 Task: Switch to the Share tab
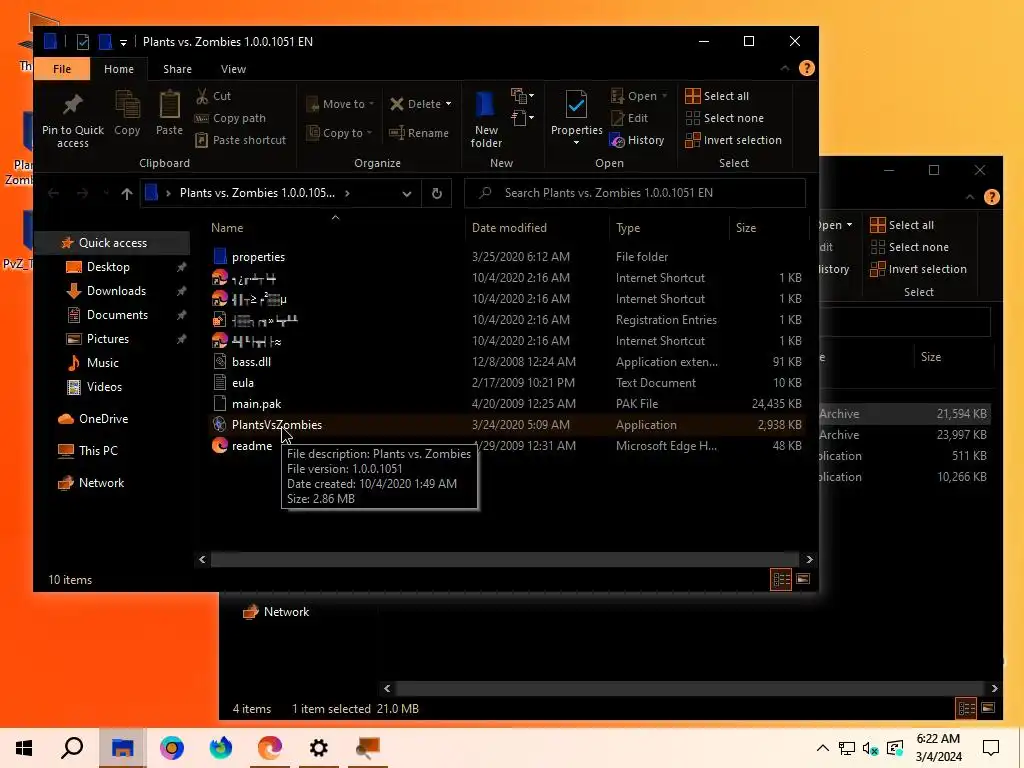click(178, 69)
